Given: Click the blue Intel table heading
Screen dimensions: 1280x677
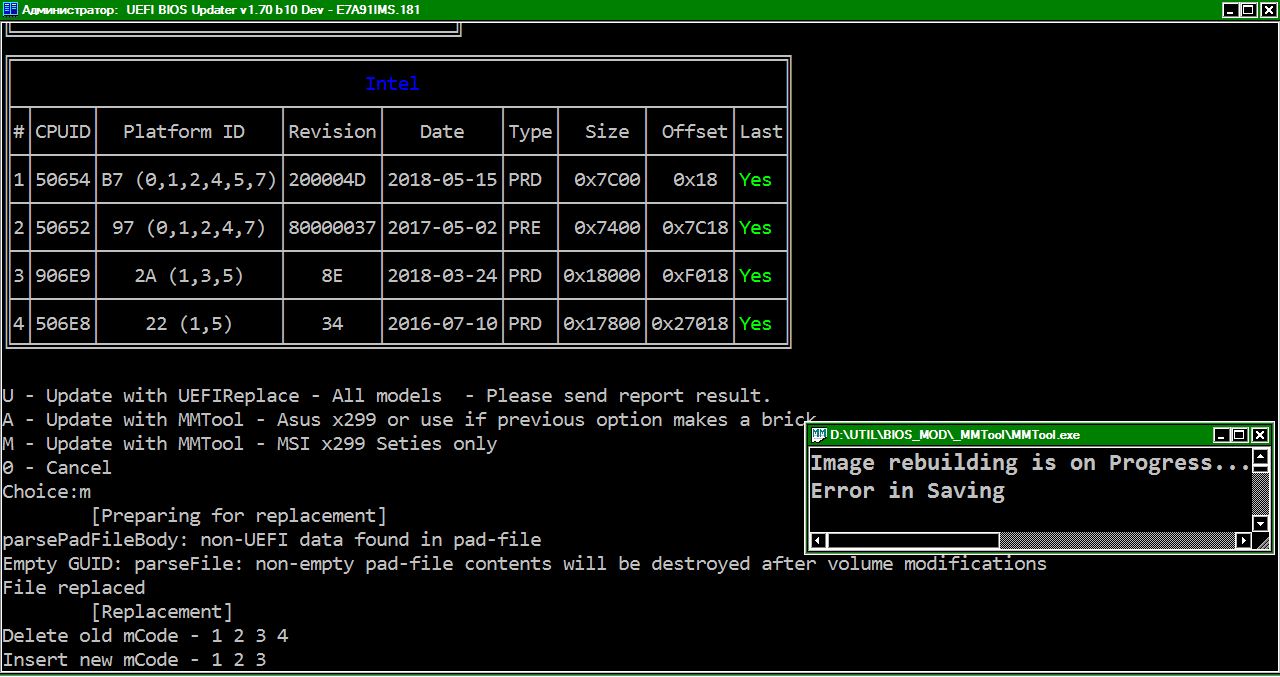Looking at the screenshot, I should click(392, 84).
